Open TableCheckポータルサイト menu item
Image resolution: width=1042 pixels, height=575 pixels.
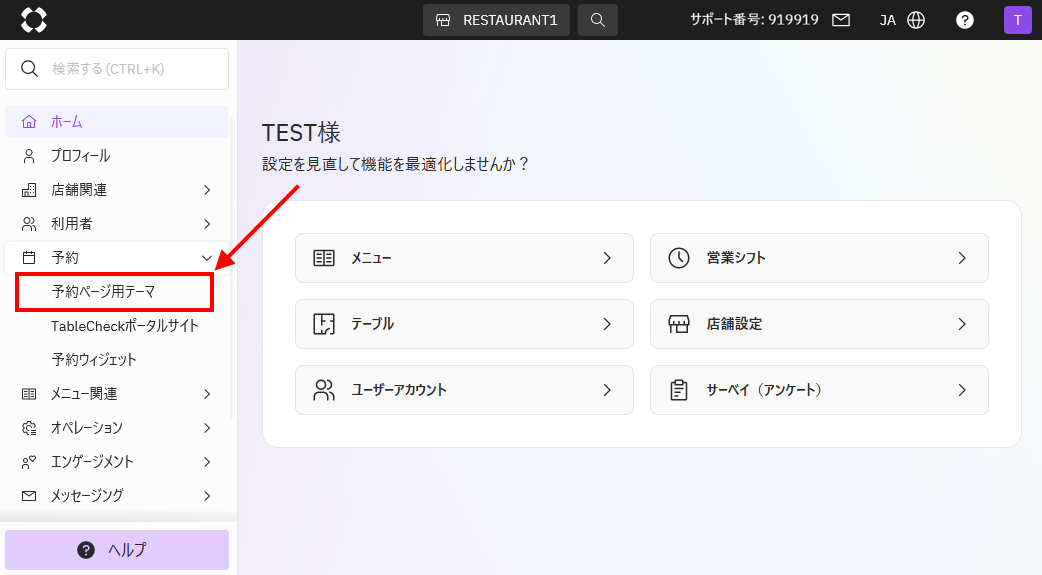coord(125,326)
